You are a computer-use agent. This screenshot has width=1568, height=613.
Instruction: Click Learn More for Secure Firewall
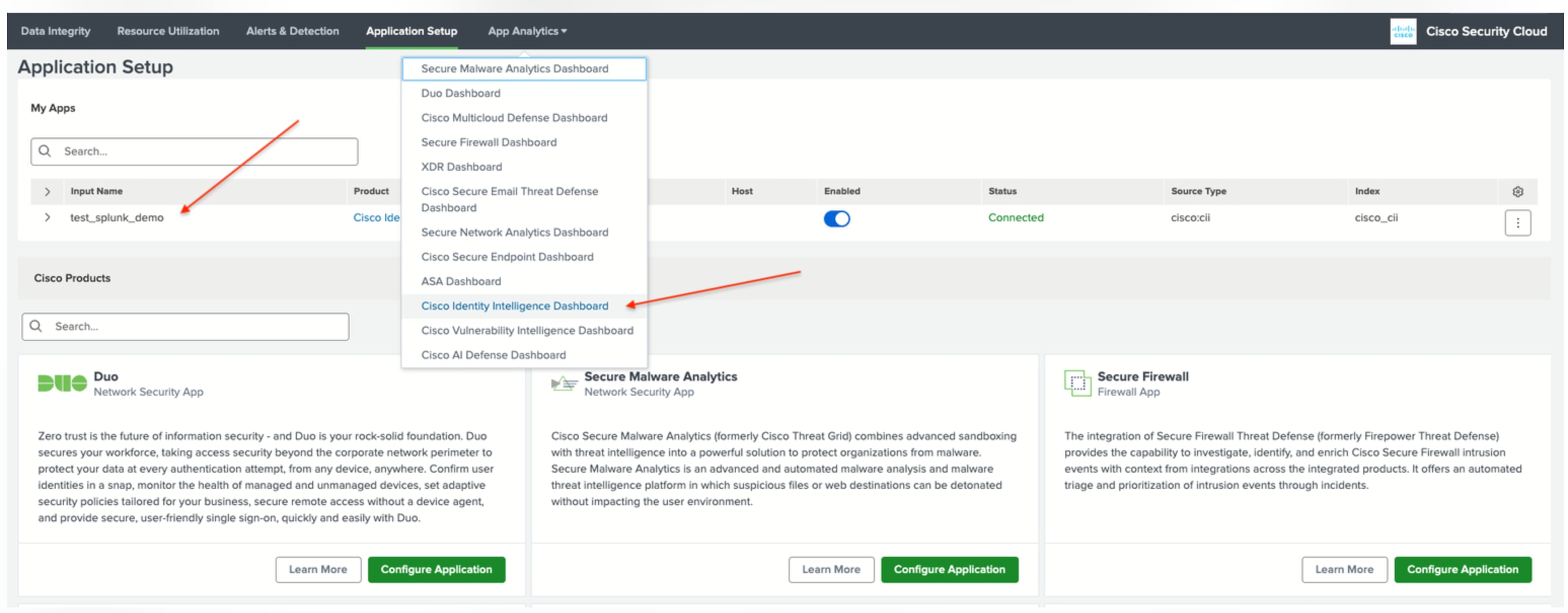click(x=1343, y=569)
